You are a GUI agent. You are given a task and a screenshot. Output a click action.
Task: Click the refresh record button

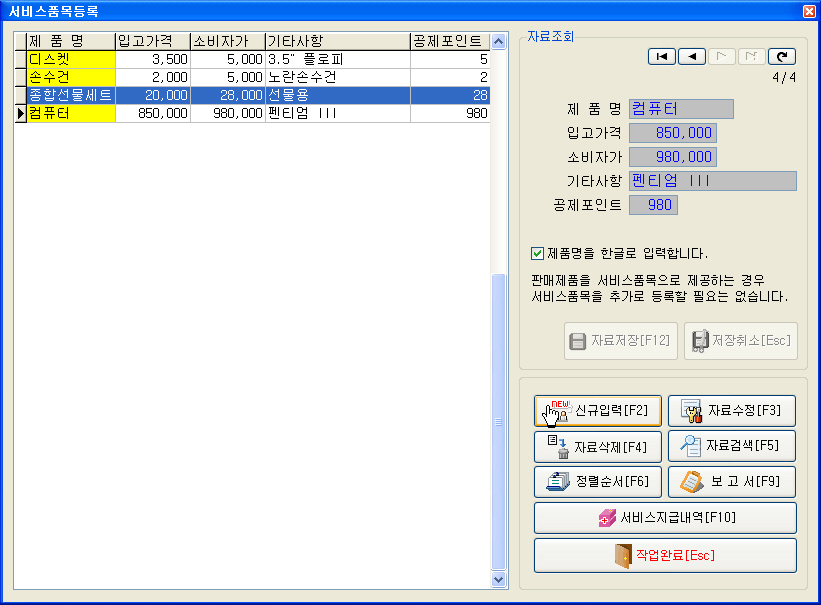click(x=782, y=56)
